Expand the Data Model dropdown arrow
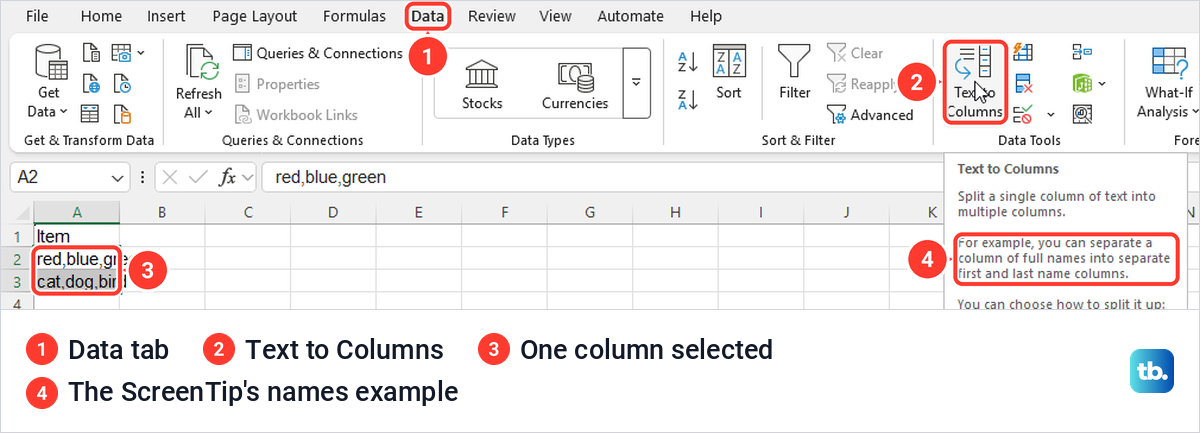Image resolution: width=1200 pixels, height=433 pixels. [1102, 84]
